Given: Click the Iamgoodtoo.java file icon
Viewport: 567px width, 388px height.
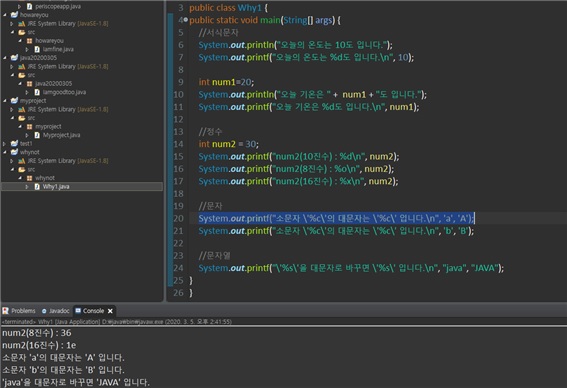Looking at the screenshot, I should (37, 92).
